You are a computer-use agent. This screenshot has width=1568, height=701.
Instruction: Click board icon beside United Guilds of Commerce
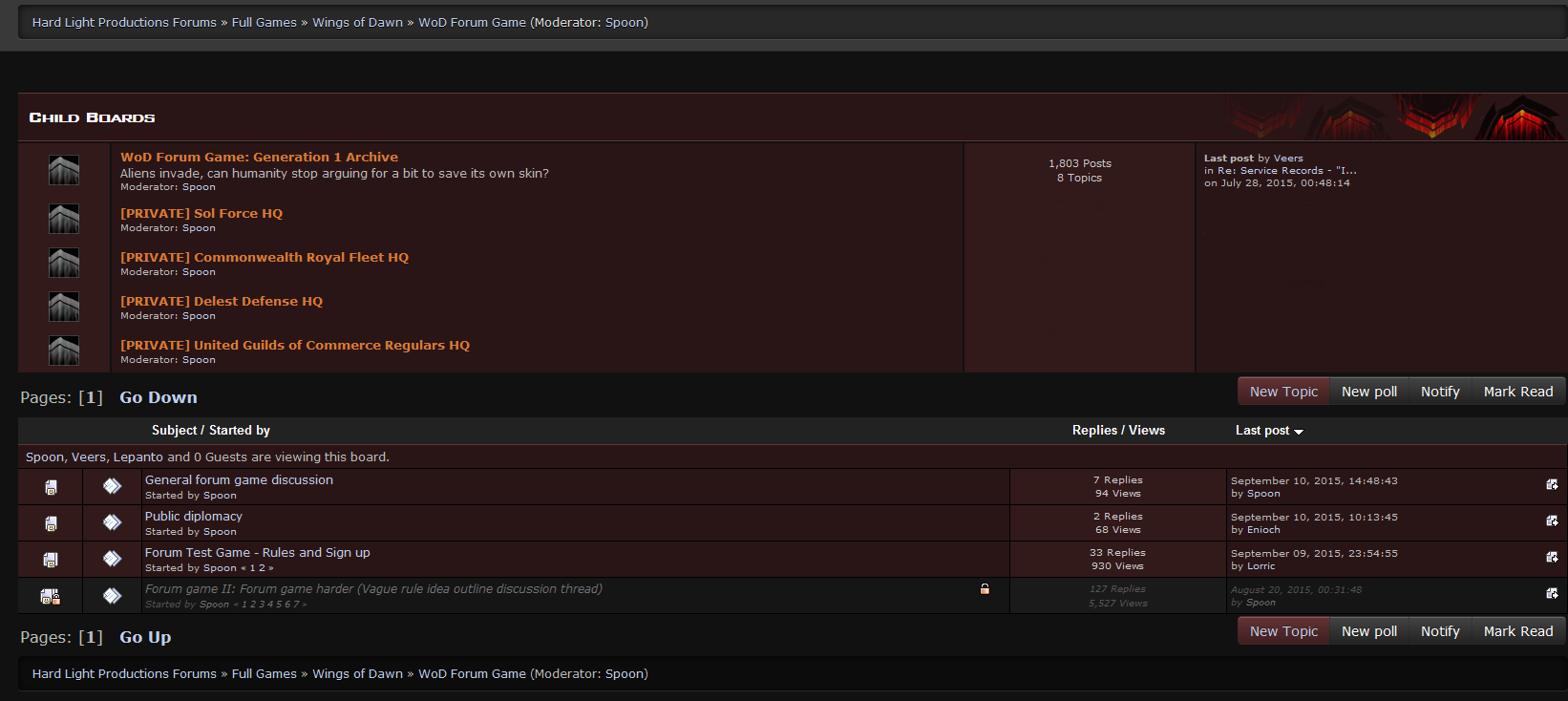coord(64,350)
